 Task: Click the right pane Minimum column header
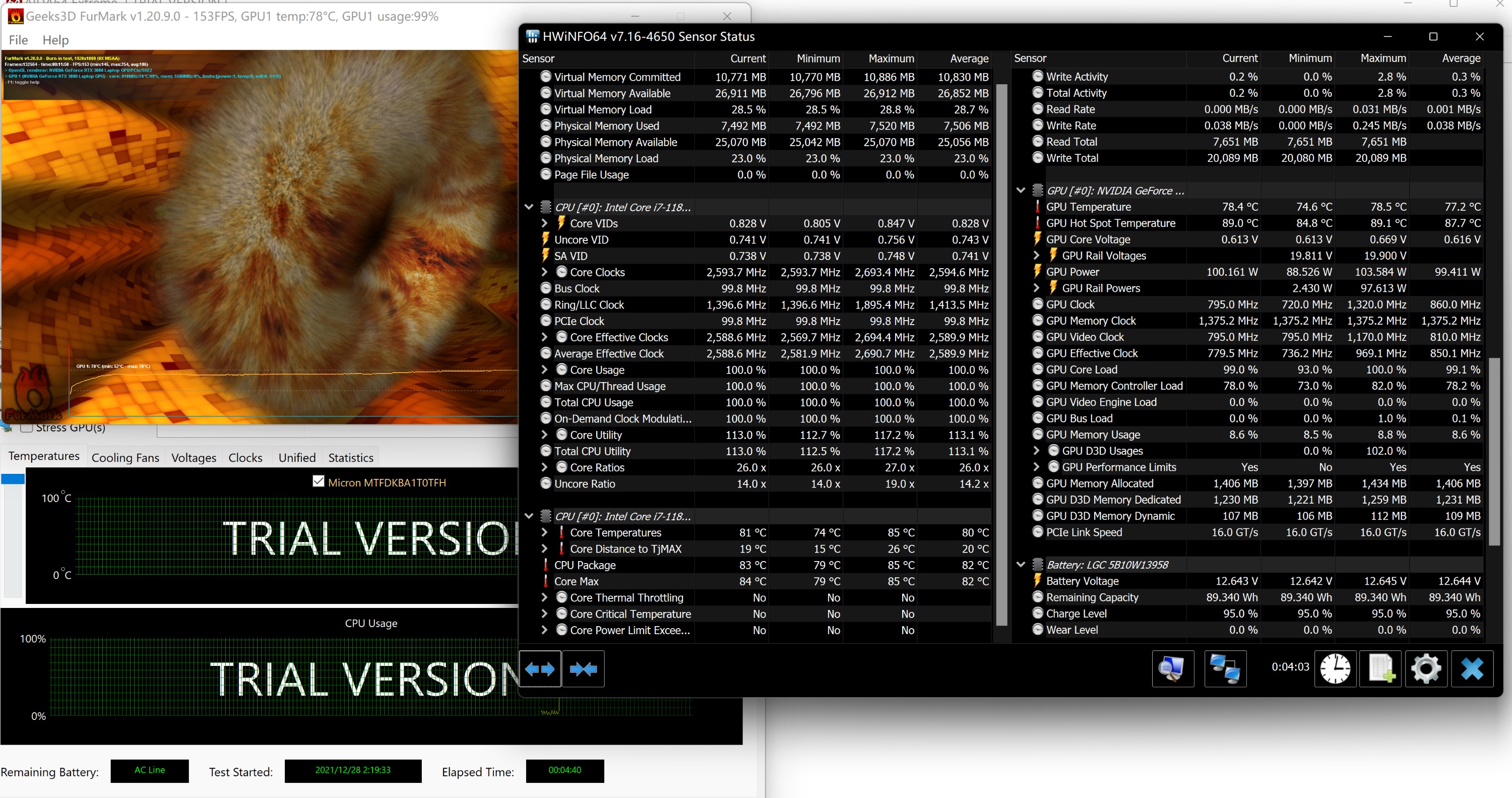coord(1297,58)
